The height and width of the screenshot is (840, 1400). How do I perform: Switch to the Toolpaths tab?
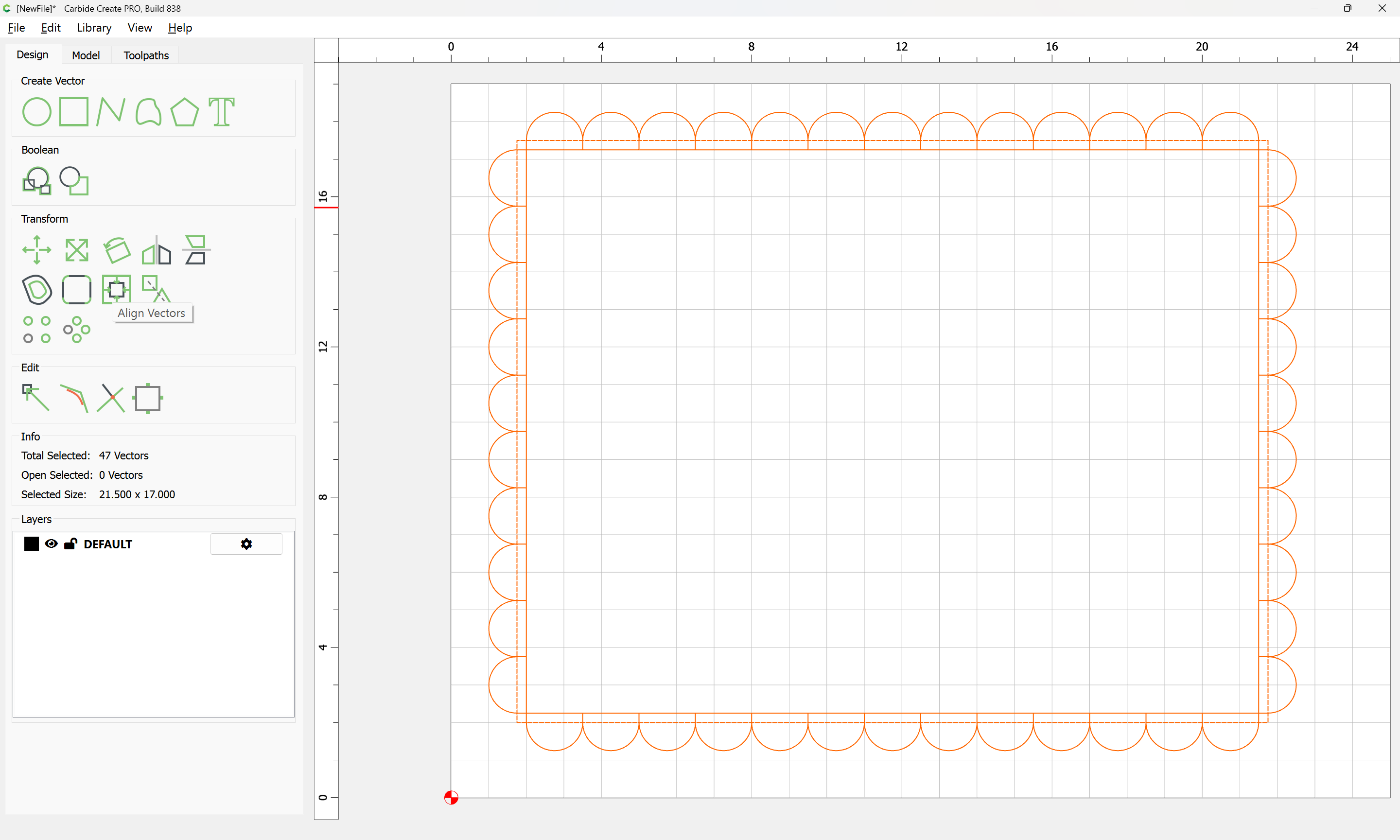(x=146, y=55)
